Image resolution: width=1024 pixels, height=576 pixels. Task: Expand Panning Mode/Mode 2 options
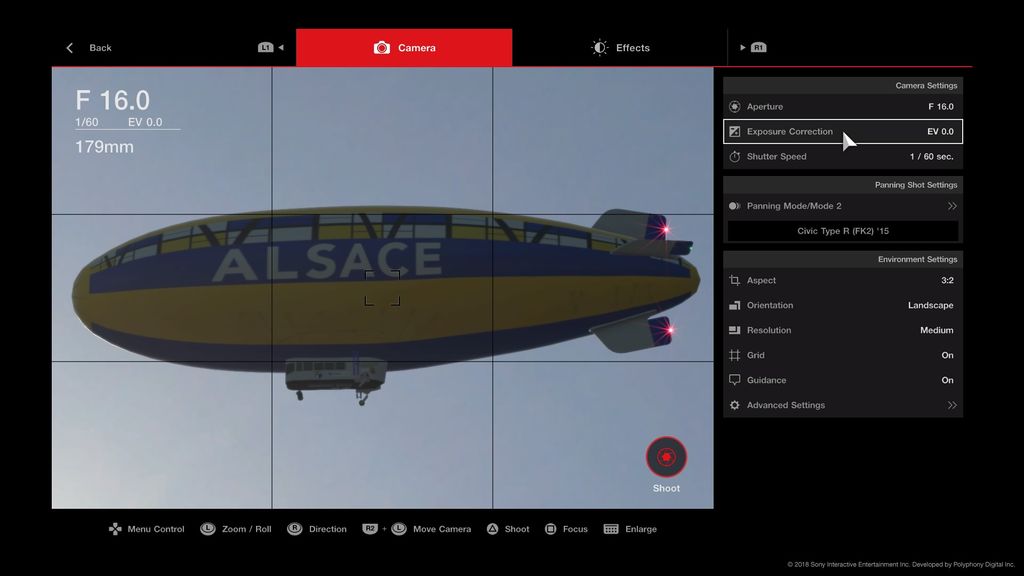click(x=952, y=206)
